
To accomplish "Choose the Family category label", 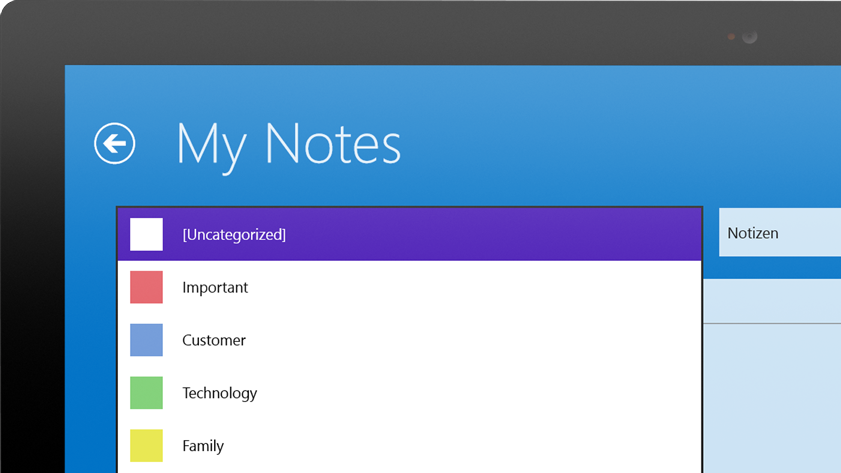I will tap(203, 446).
